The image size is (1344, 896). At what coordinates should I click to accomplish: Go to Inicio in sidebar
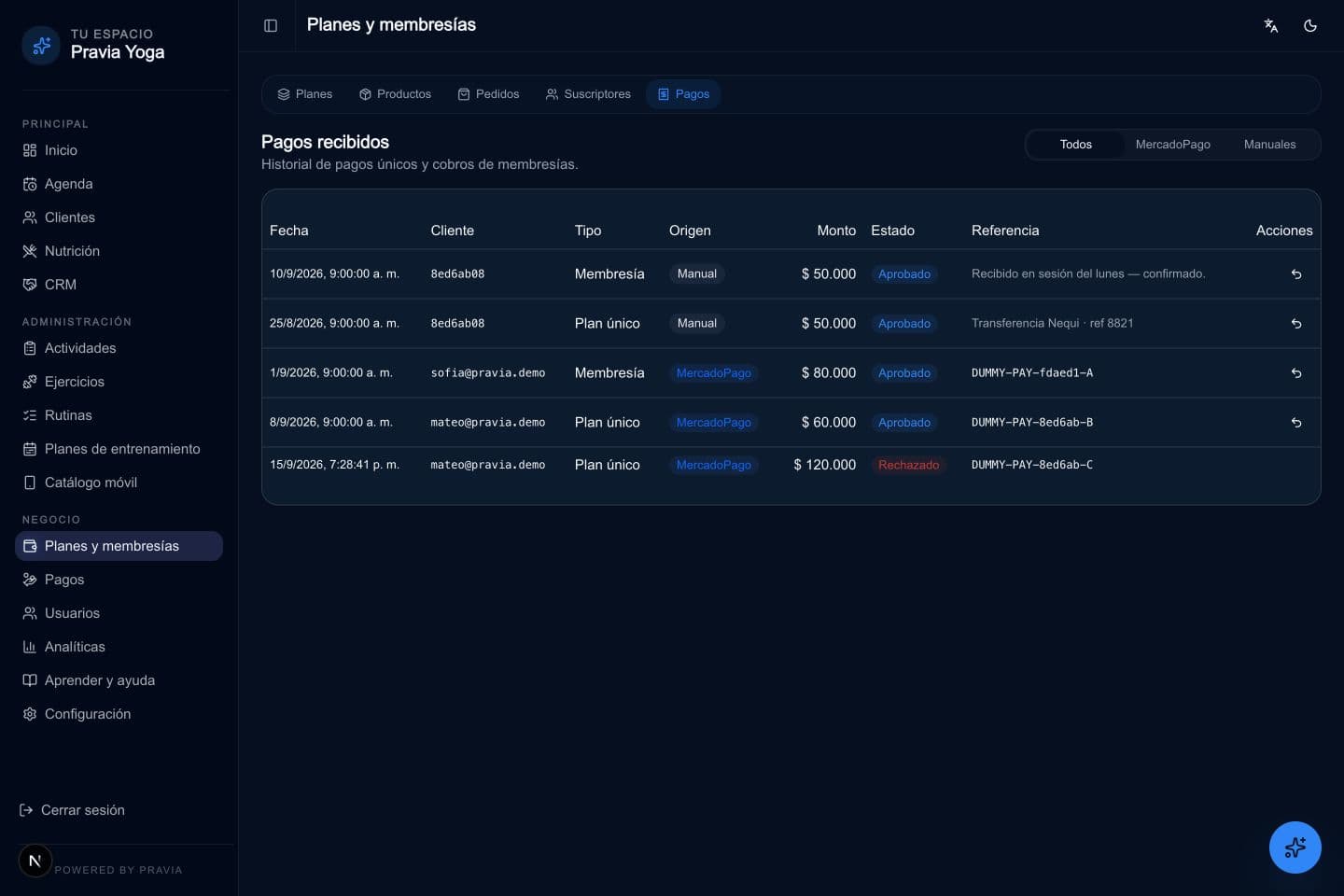(x=119, y=150)
